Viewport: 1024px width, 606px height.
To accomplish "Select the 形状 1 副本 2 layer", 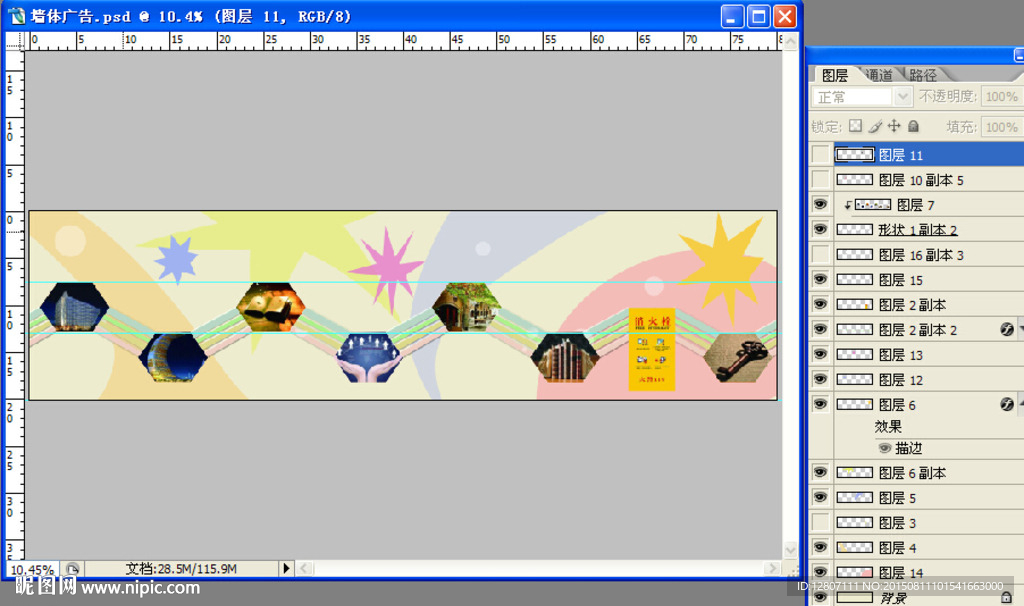I will pyautogui.click(x=918, y=230).
